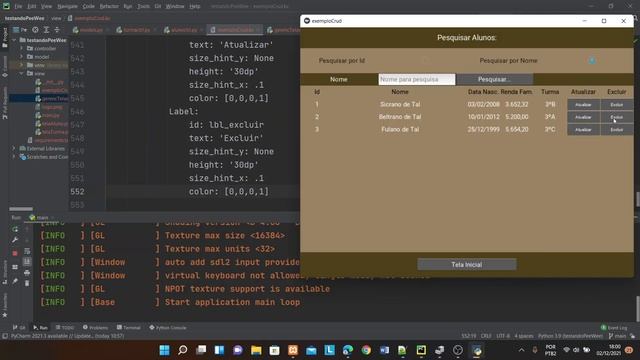Open the Code menu in PyCharm
This screenshot has height=360, width=640.
pos(88,6)
